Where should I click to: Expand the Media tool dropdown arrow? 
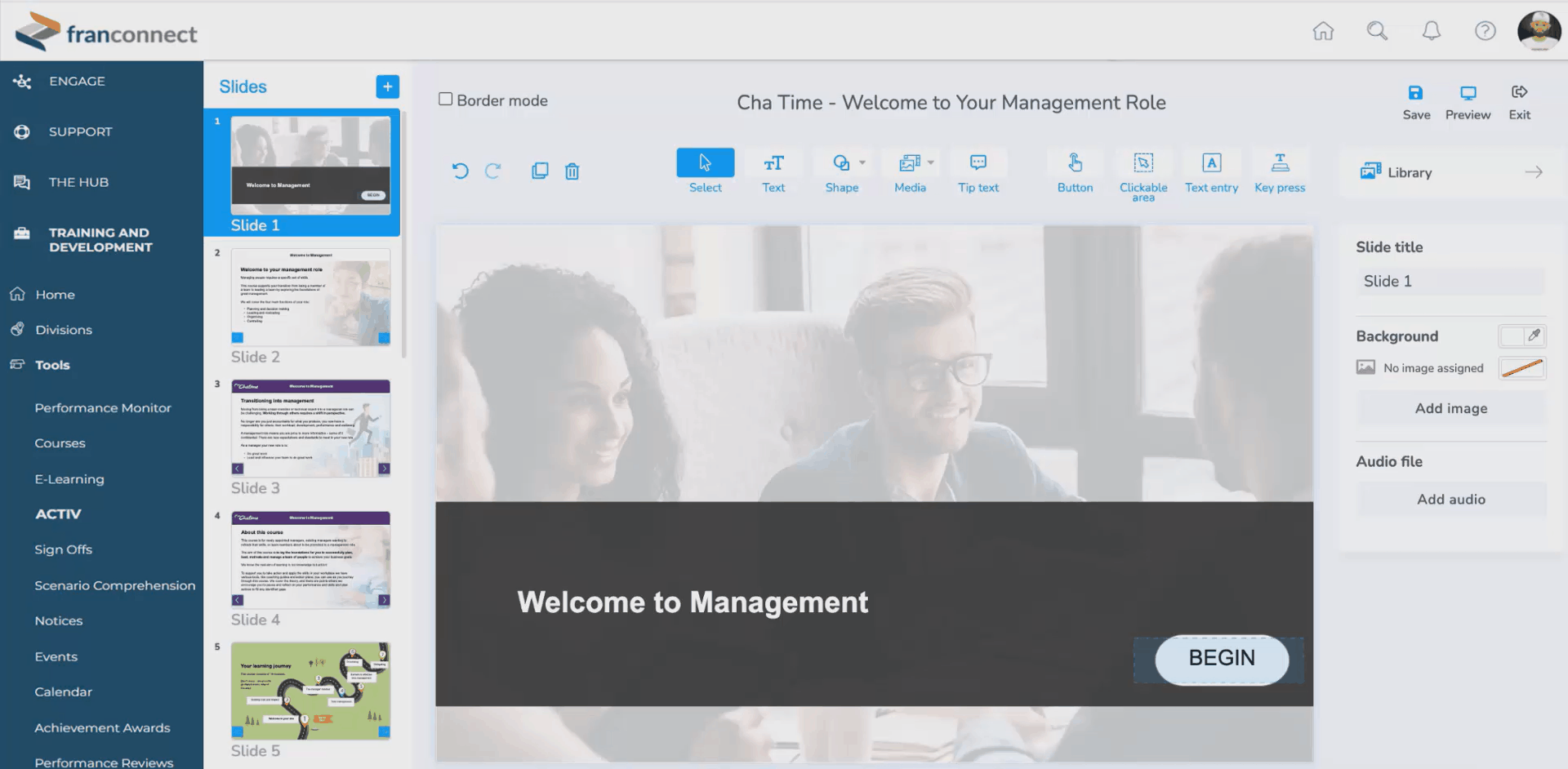[930, 162]
